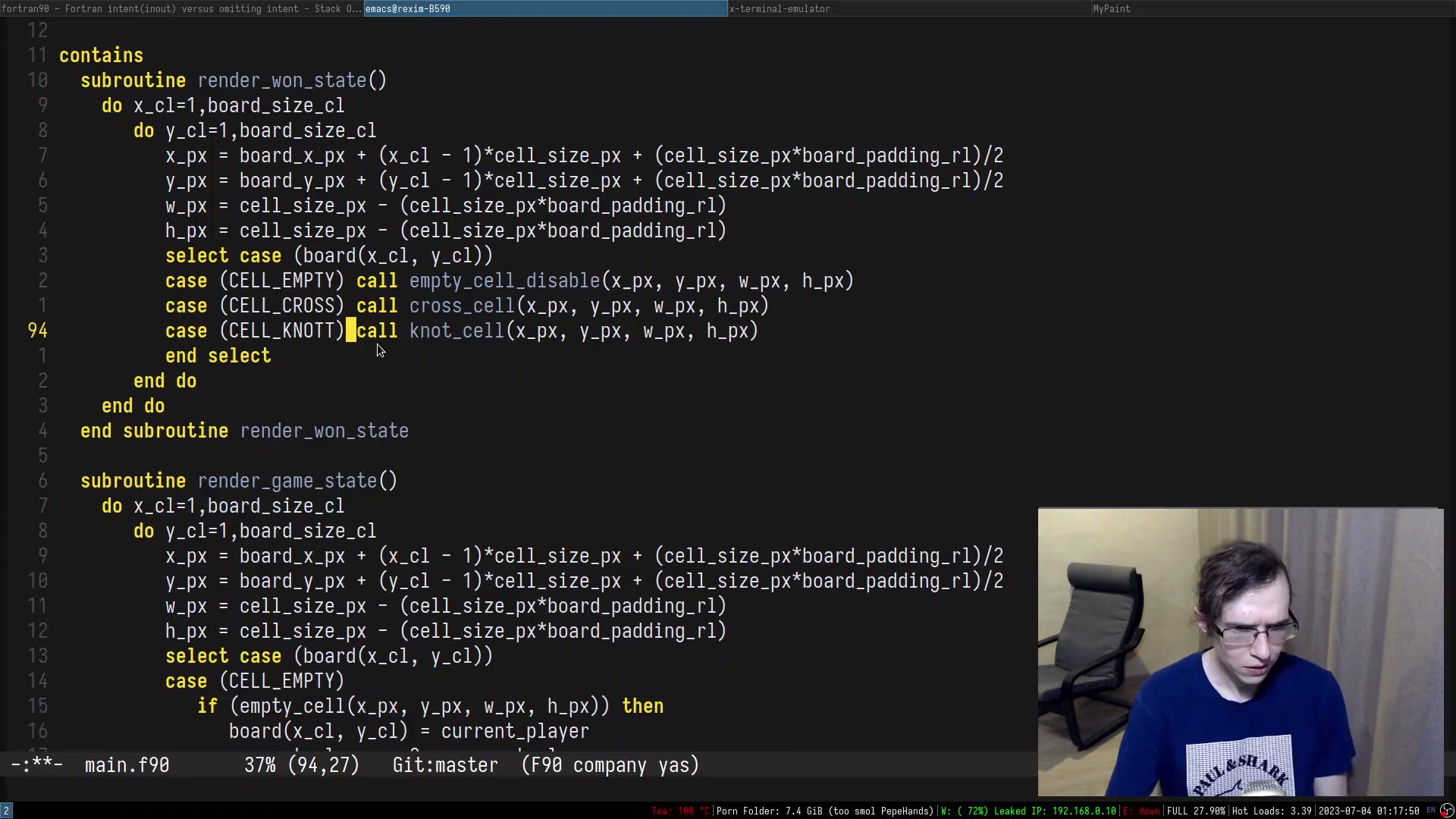Click the EN keyboard layout indicator
1456x819 pixels.
click(x=1431, y=811)
